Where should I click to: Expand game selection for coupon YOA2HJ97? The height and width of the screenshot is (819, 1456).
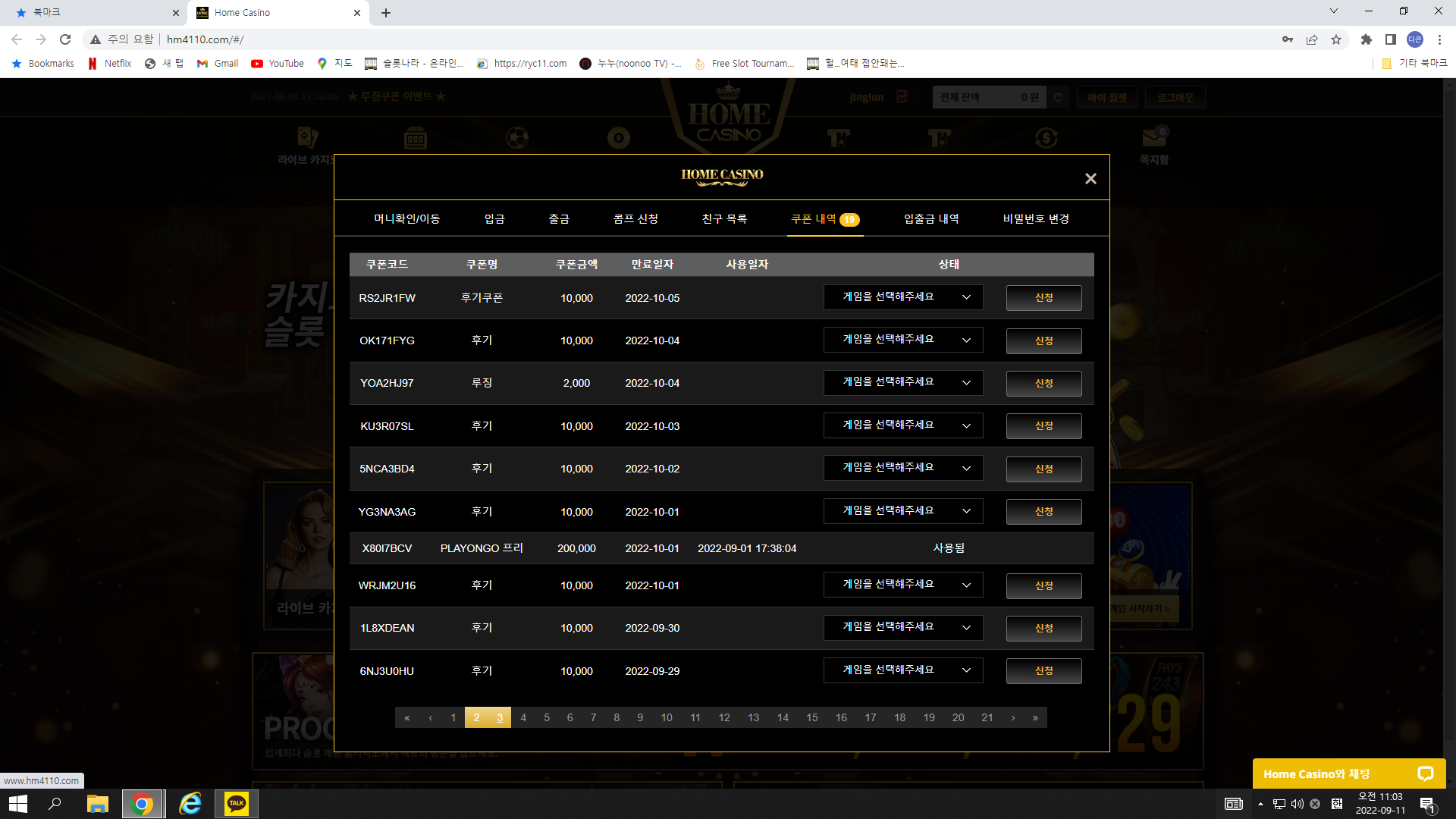click(x=903, y=382)
